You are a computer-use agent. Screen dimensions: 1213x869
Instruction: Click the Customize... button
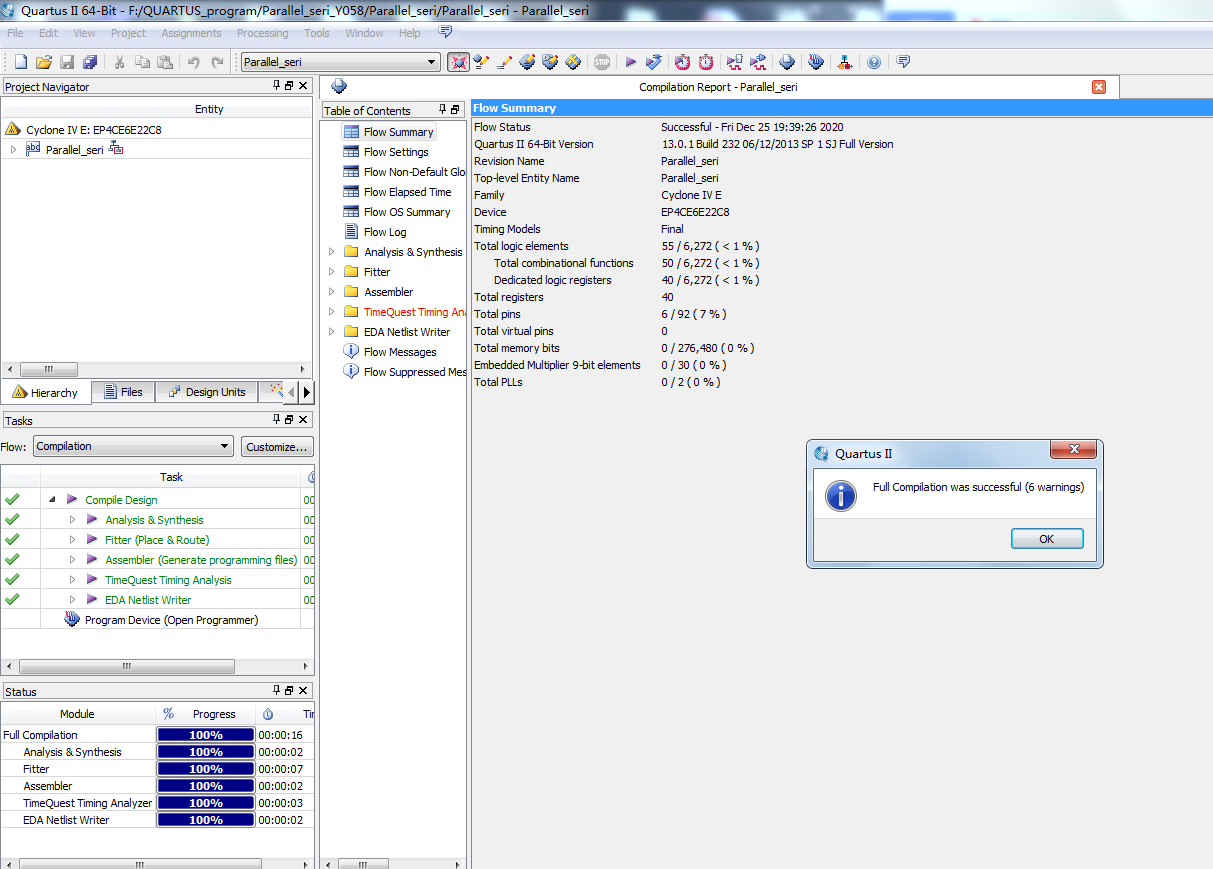click(277, 447)
